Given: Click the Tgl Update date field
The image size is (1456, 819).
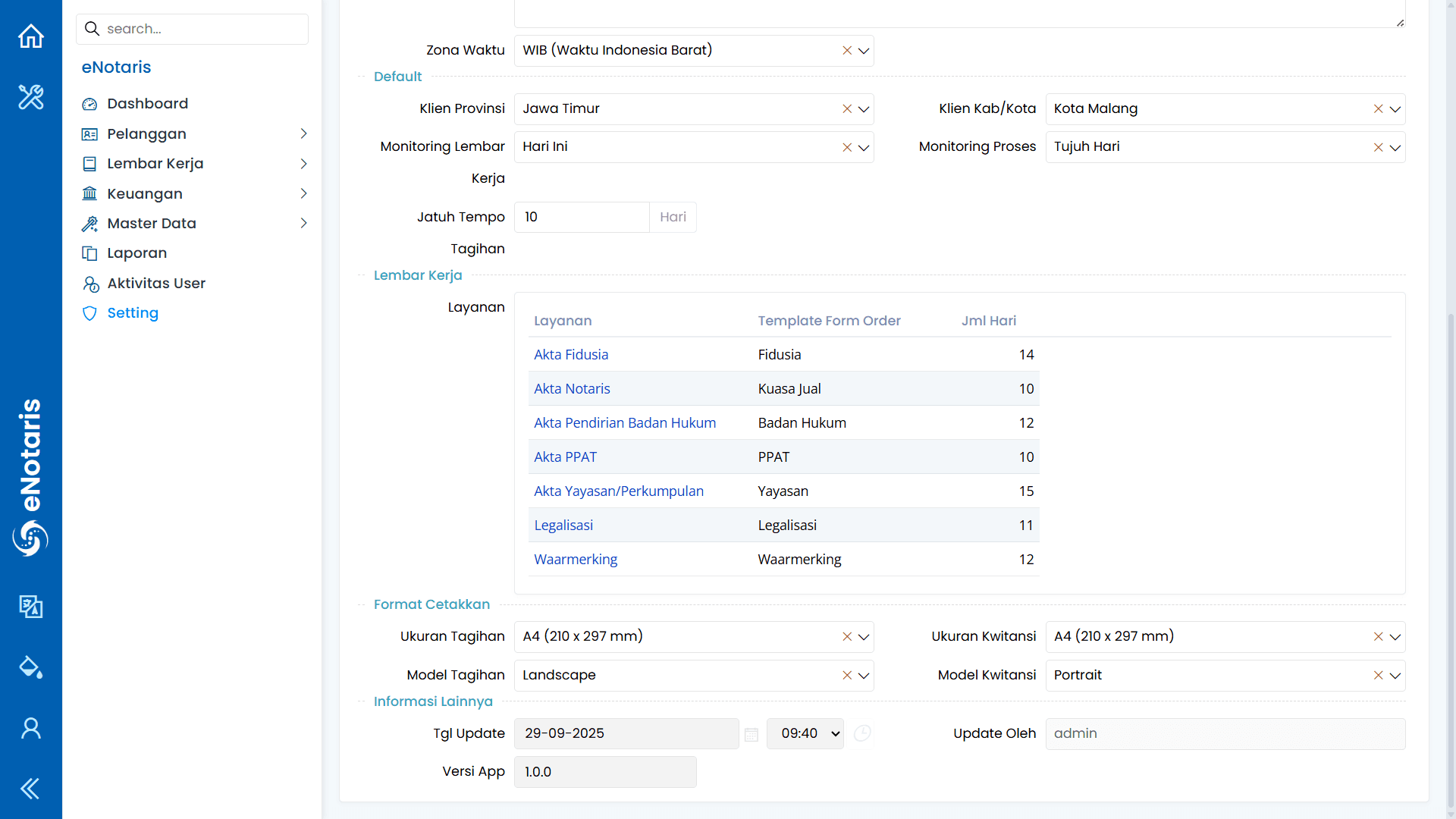Looking at the screenshot, I should [x=626, y=733].
